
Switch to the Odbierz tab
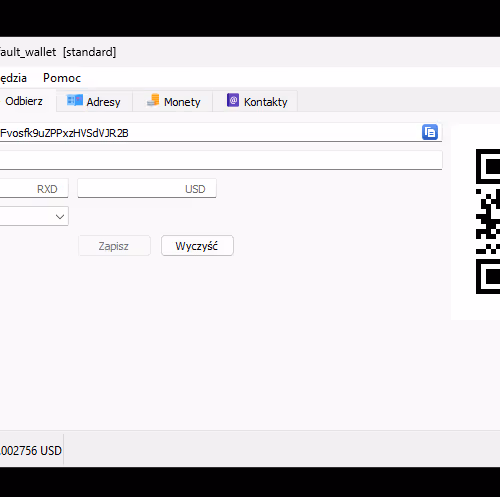tap(24, 101)
